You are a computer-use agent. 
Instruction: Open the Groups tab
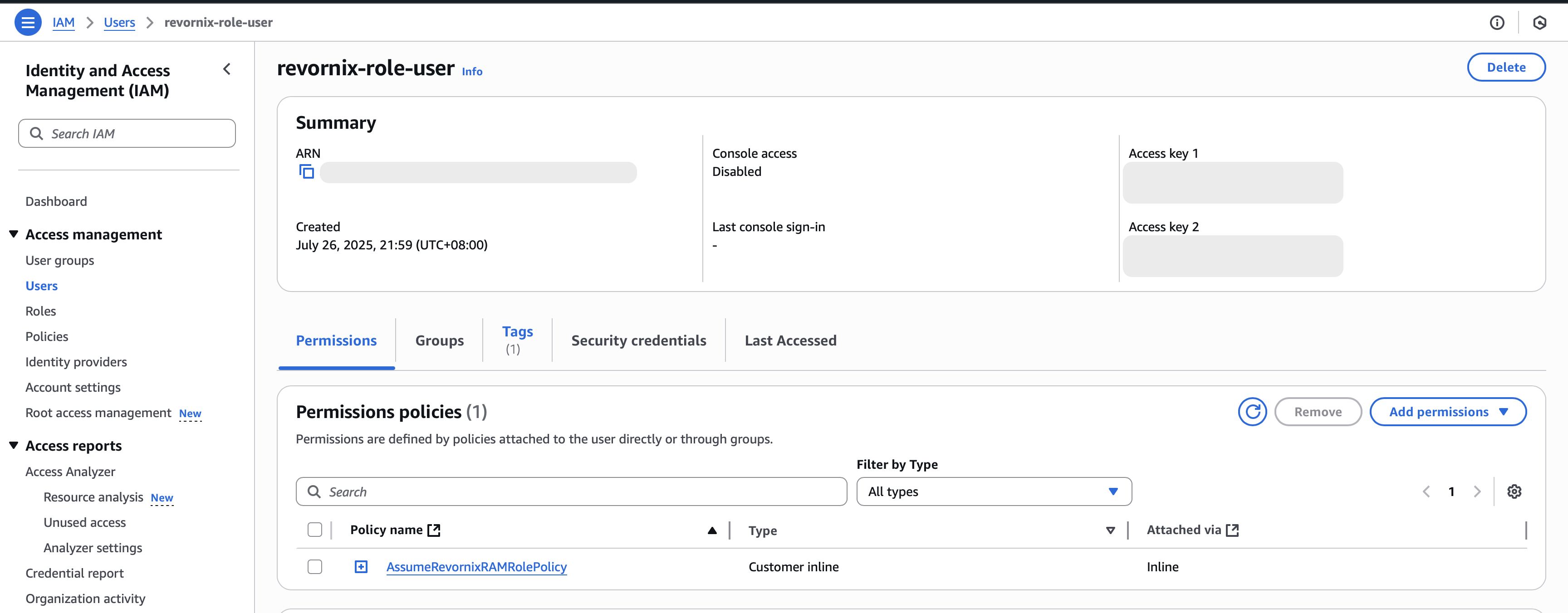[x=439, y=341]
